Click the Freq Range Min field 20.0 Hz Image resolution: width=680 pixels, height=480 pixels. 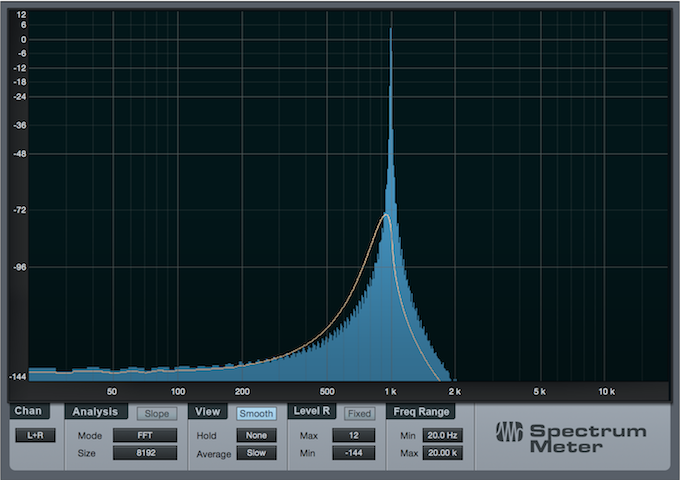pos(442,435)
